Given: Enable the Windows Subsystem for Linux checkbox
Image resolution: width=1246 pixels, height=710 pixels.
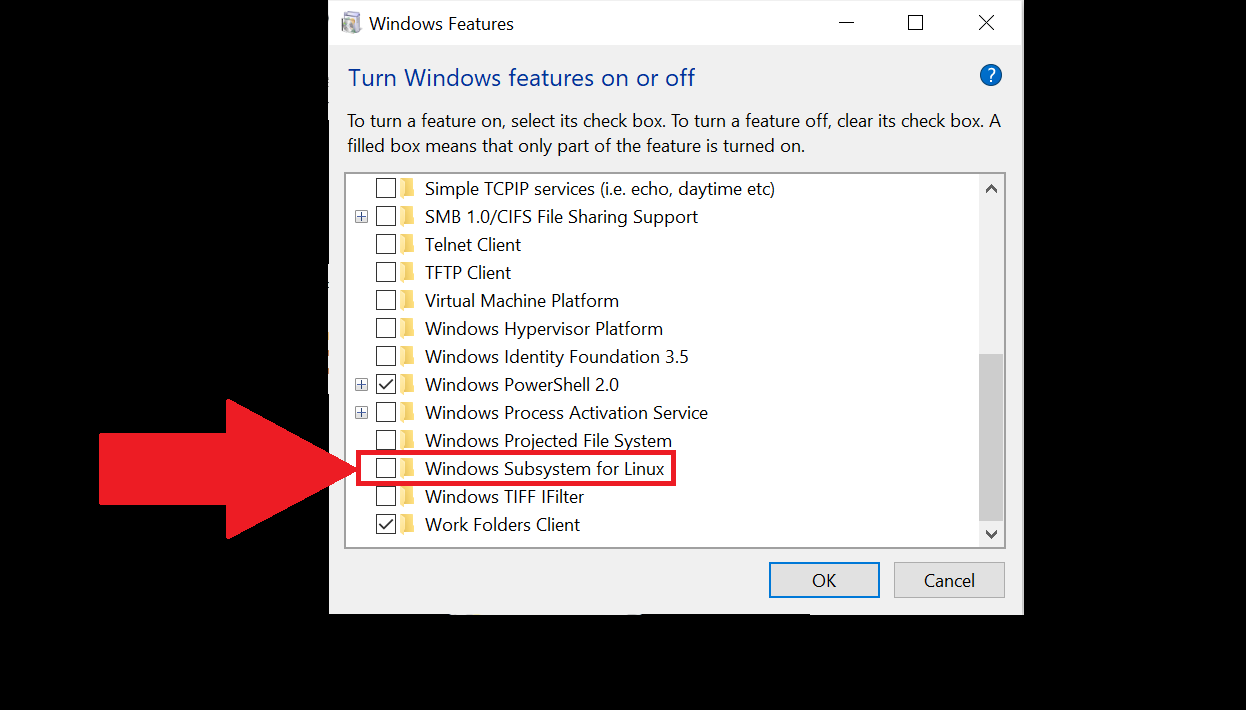Looking at the screenshot, I should tap(386, 469).
